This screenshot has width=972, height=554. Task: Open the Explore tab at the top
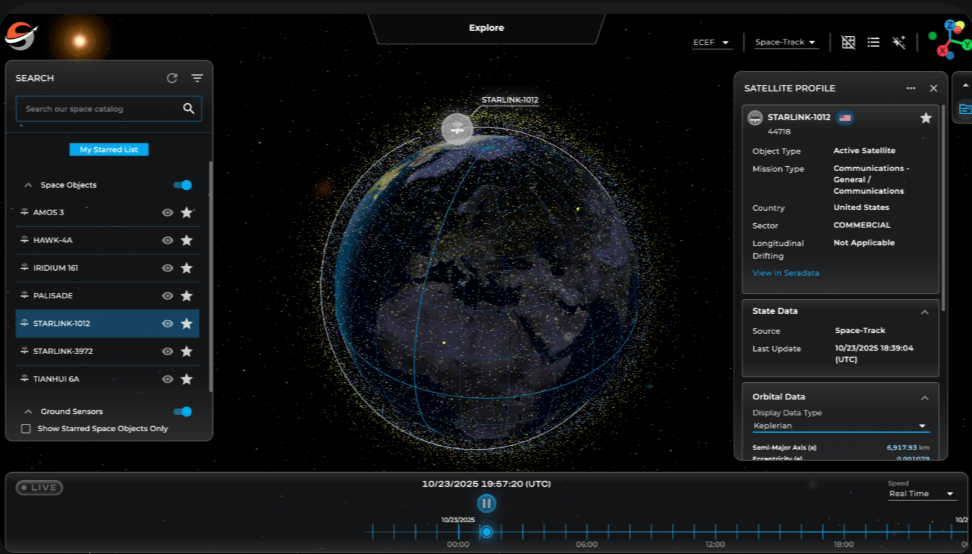click(x=487, y=28)
